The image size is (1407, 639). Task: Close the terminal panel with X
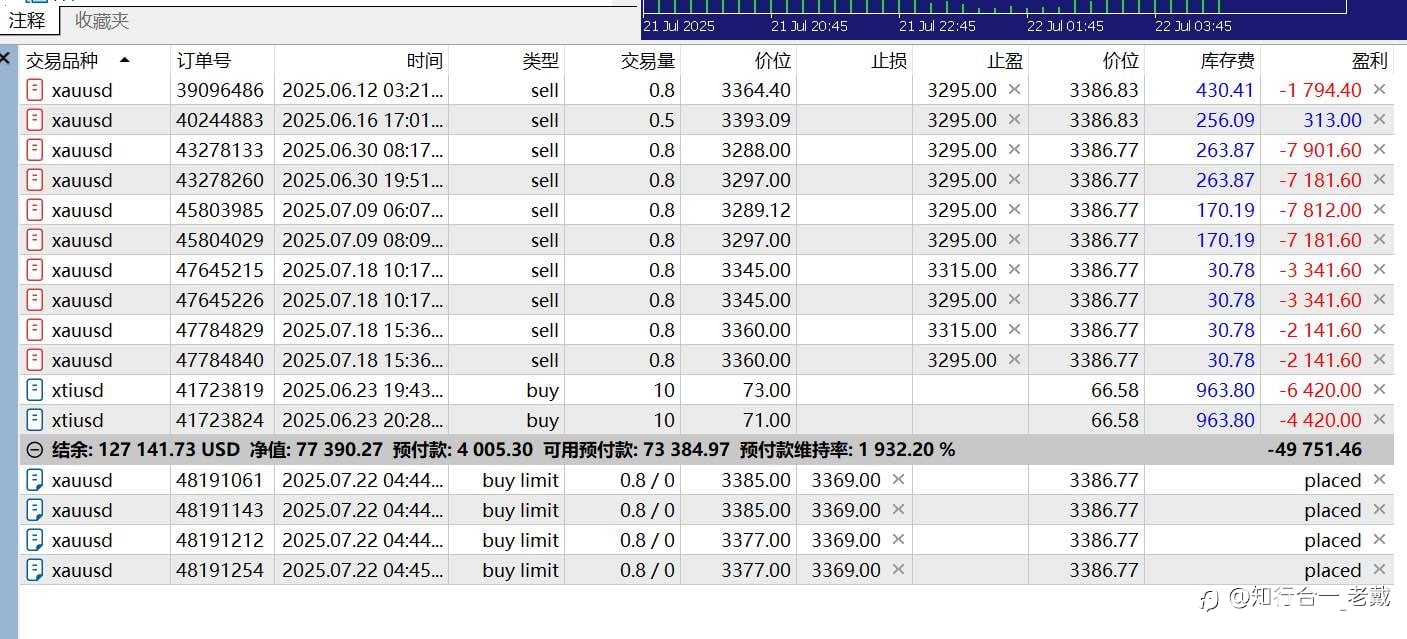pyautogui.click(x=6, y=58)
